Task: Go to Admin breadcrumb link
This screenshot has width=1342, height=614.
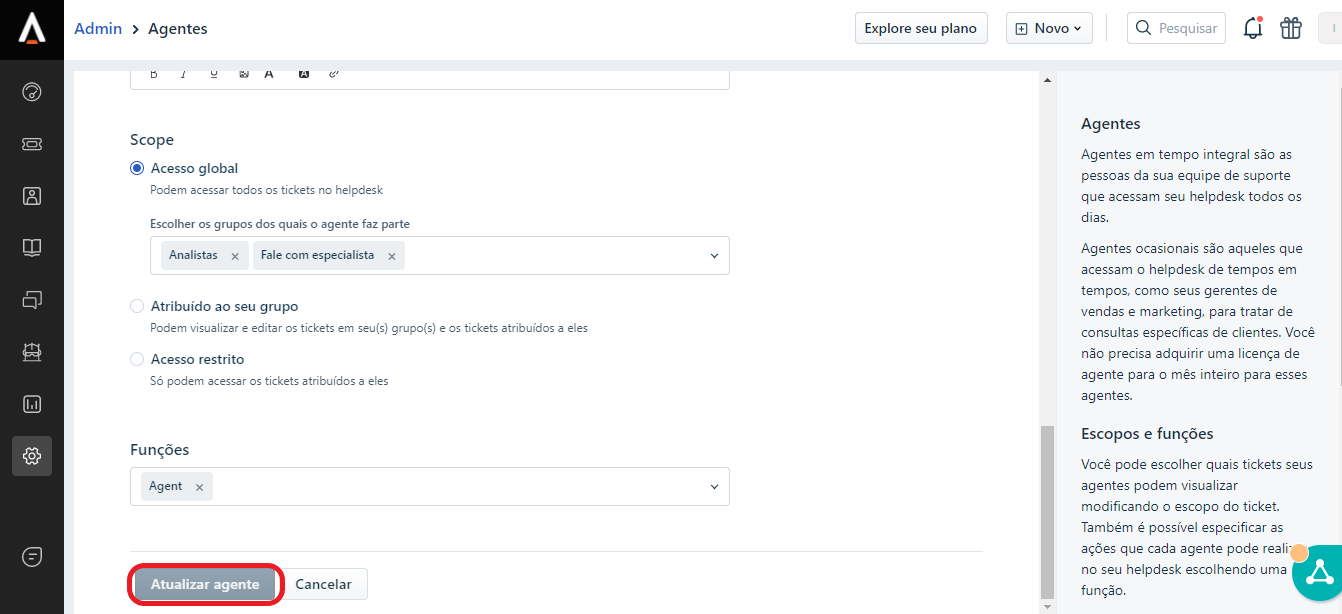Action: pyautogui.click(x=98, y=29)
